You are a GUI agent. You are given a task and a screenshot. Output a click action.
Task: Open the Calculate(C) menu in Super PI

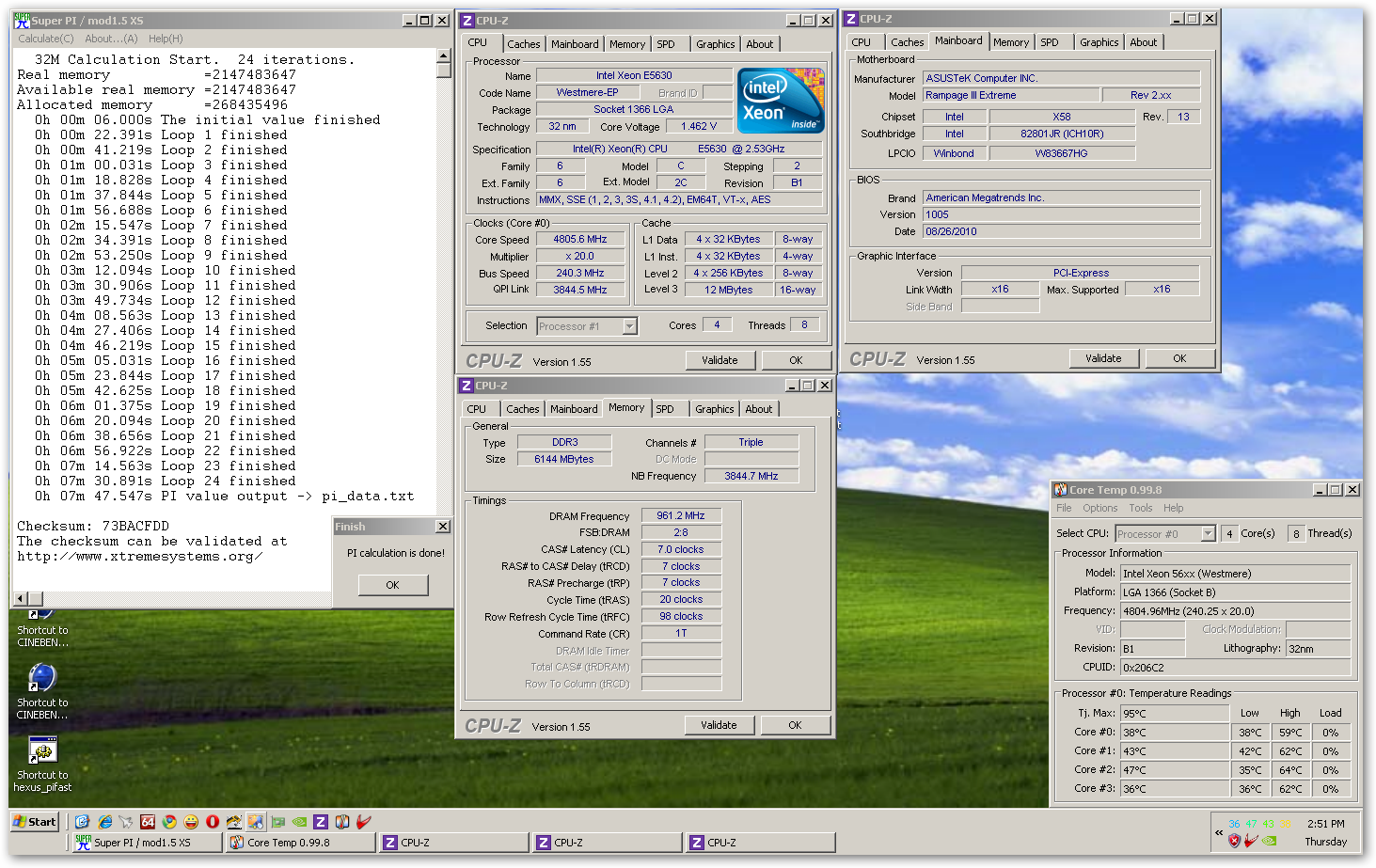(45, 39)
